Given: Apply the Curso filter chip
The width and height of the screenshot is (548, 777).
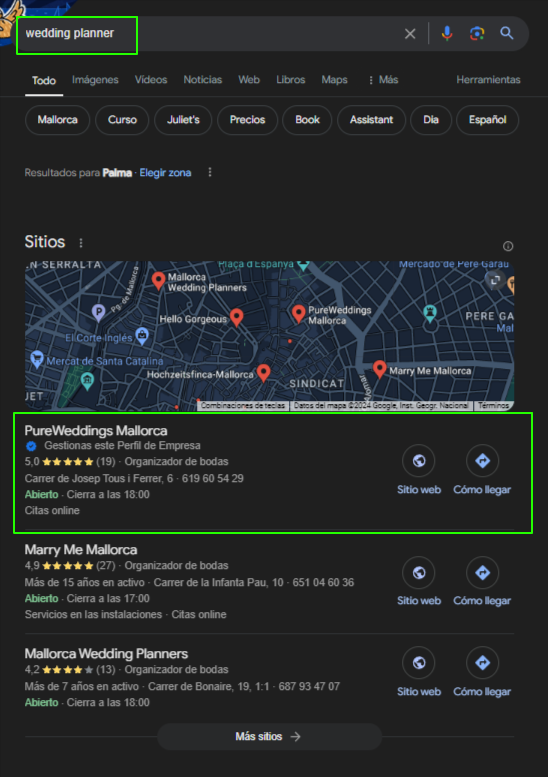Looking at the screenshot, I should coord(122,120).
